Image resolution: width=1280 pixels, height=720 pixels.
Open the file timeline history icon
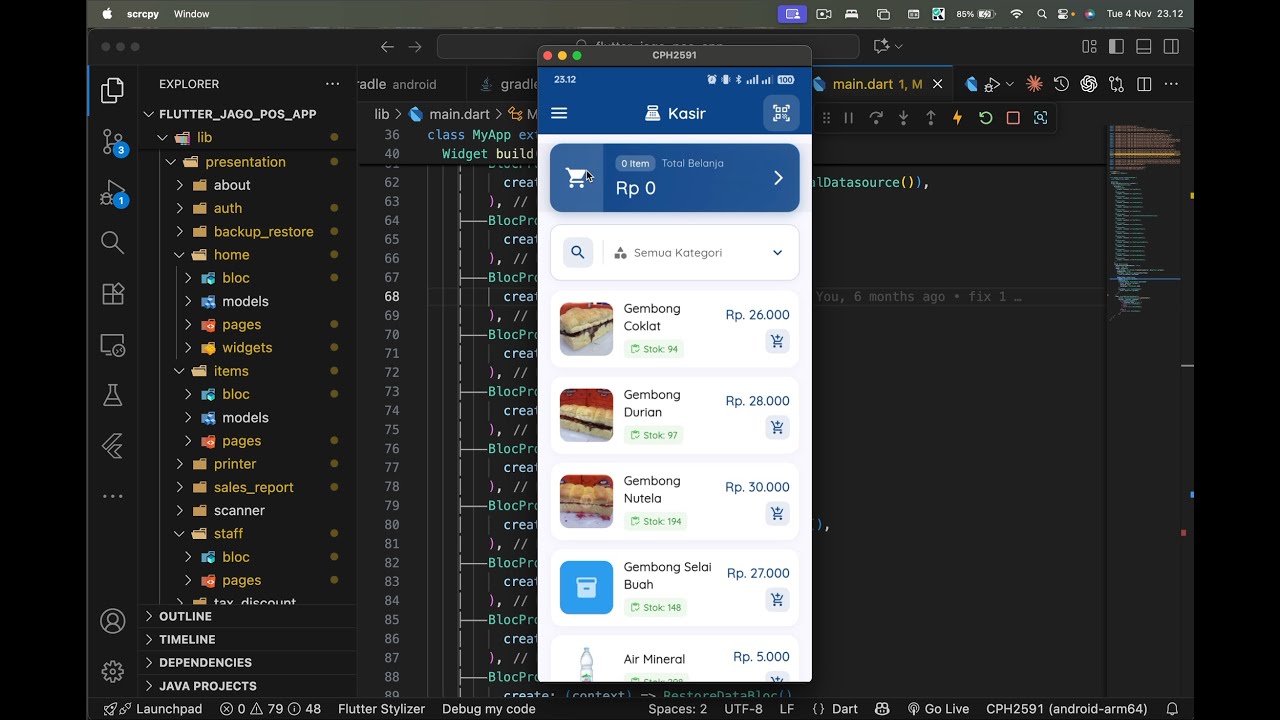point(1061,84)
